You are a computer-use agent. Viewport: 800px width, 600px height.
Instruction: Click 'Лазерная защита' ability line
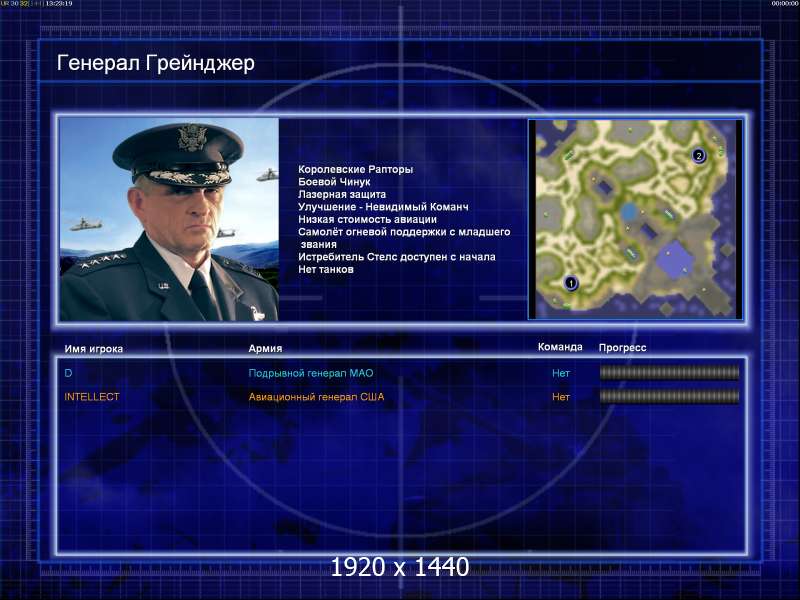[x=342, y=194]
